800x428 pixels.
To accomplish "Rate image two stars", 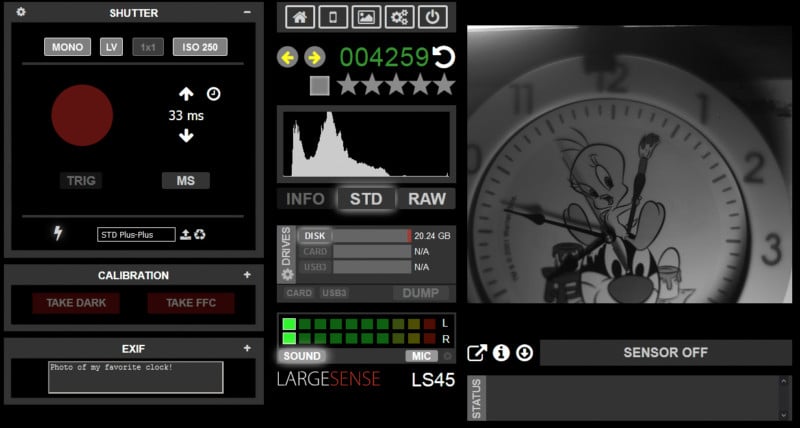I will coord(372,85).
